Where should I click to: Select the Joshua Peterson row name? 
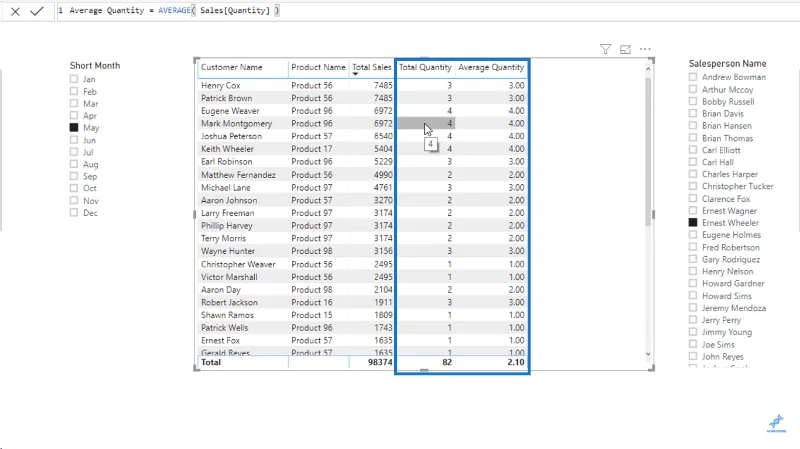pyautogui.click(x=231, y=136)
